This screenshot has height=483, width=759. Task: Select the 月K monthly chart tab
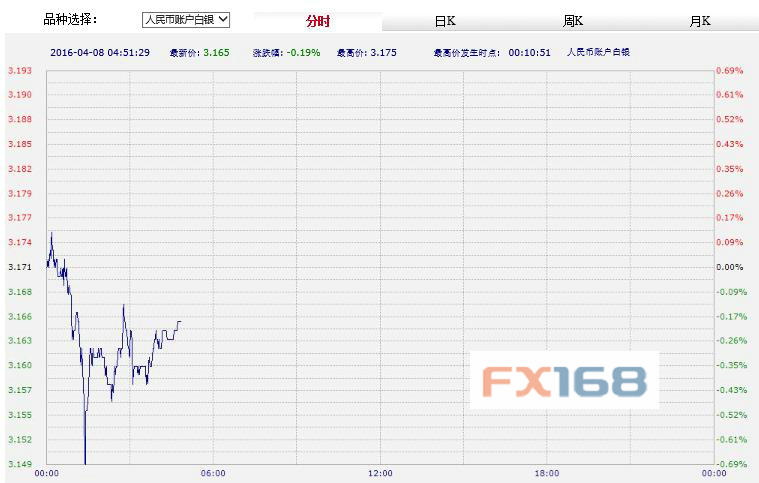pos(699,21)
